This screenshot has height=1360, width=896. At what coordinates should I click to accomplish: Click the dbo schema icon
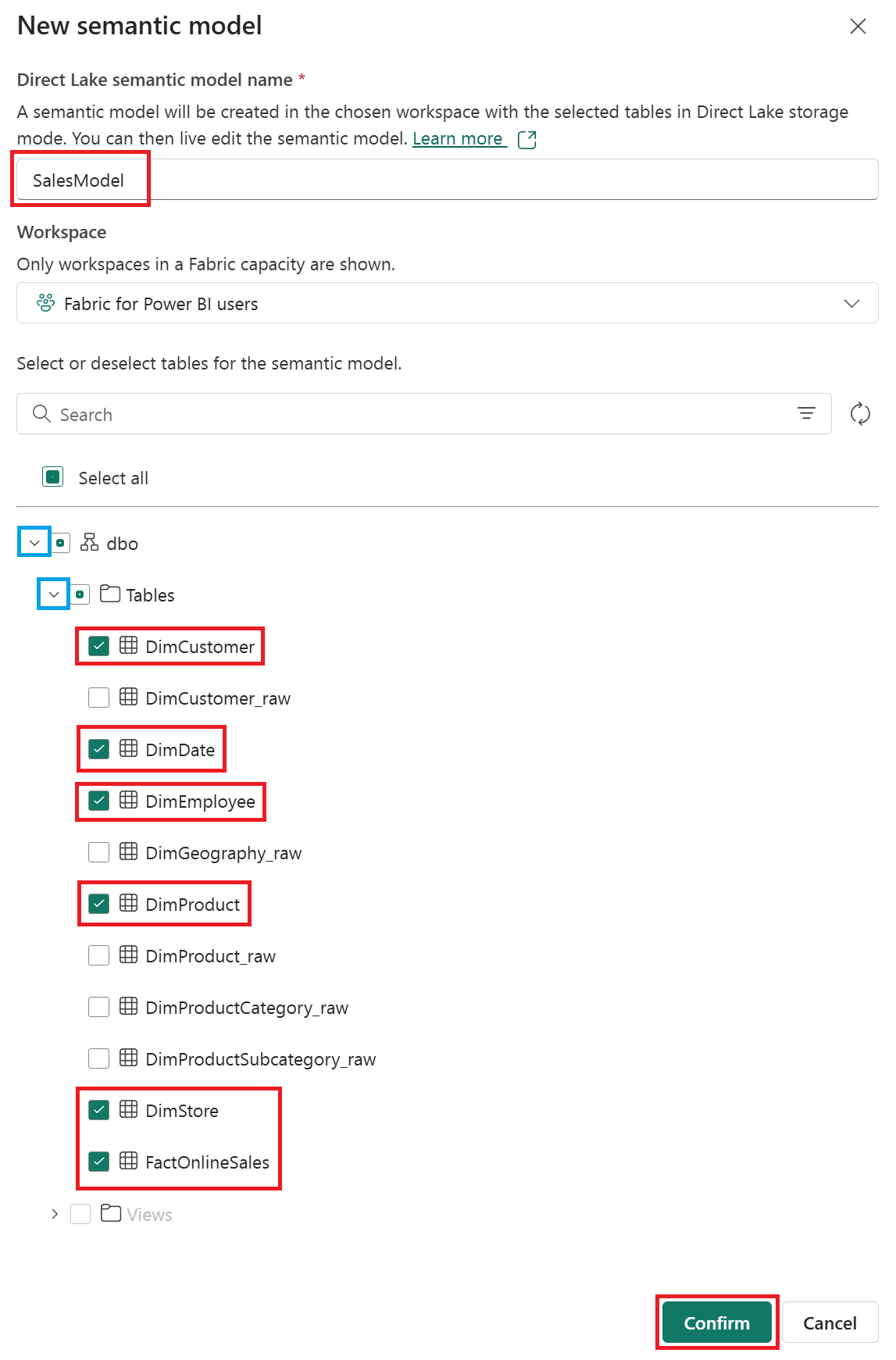click(90, 543)
